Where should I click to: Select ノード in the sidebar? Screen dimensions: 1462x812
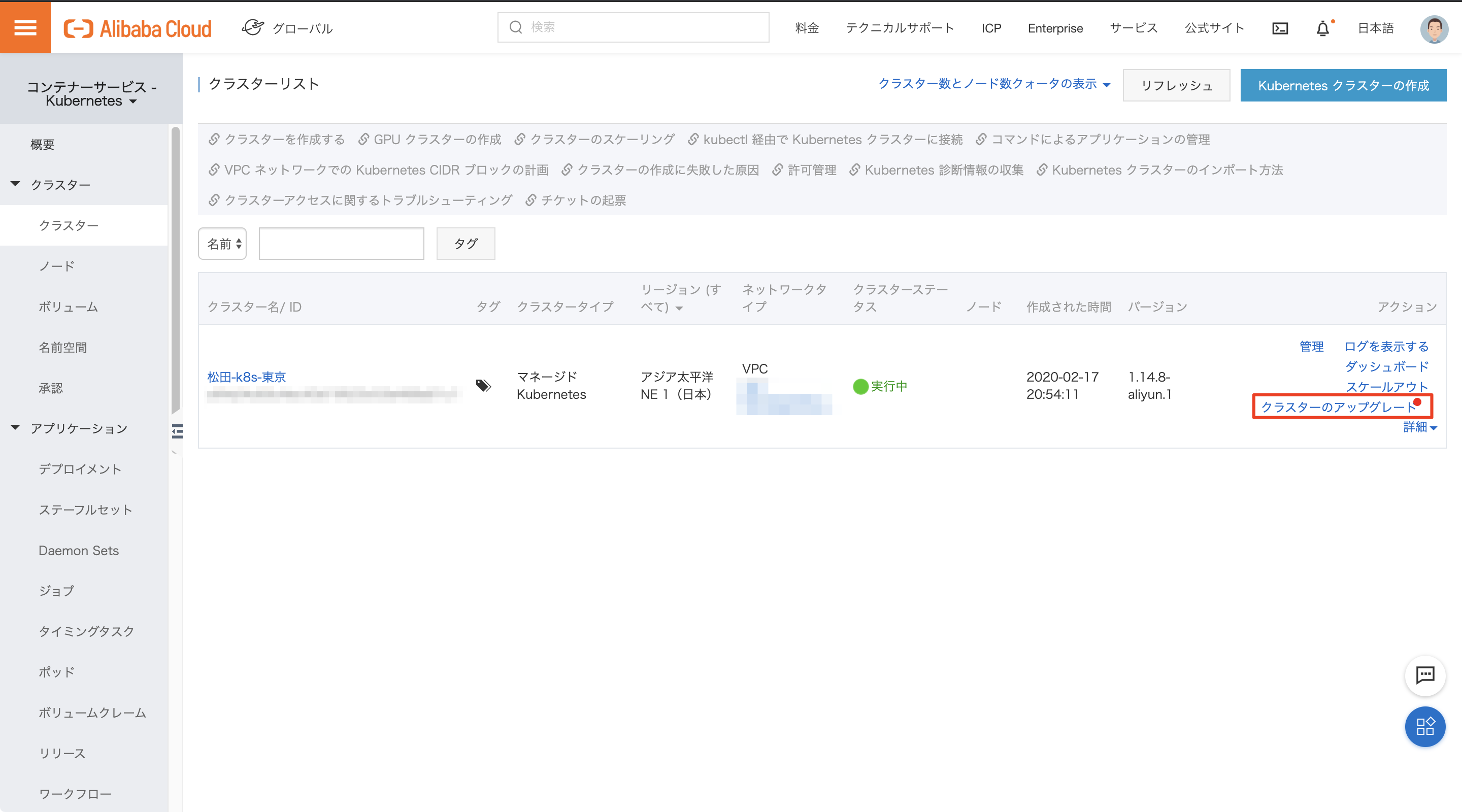(x=57, y=266)
